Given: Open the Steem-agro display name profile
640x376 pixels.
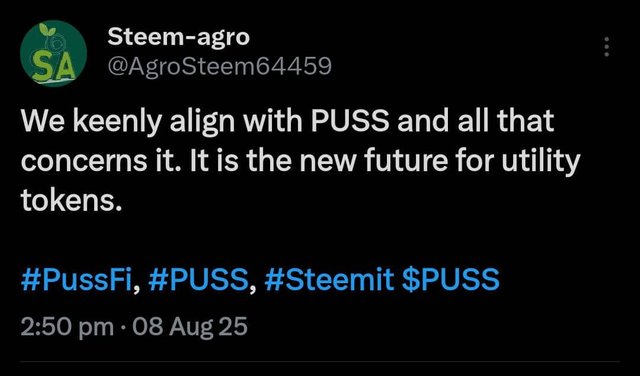Looking at the screenshot, I should 178,38.
